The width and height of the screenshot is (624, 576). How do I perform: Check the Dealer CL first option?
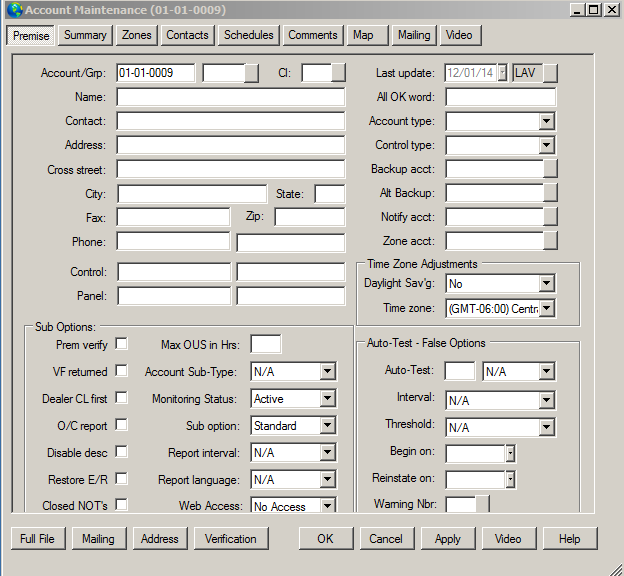(x=121, y=398)
